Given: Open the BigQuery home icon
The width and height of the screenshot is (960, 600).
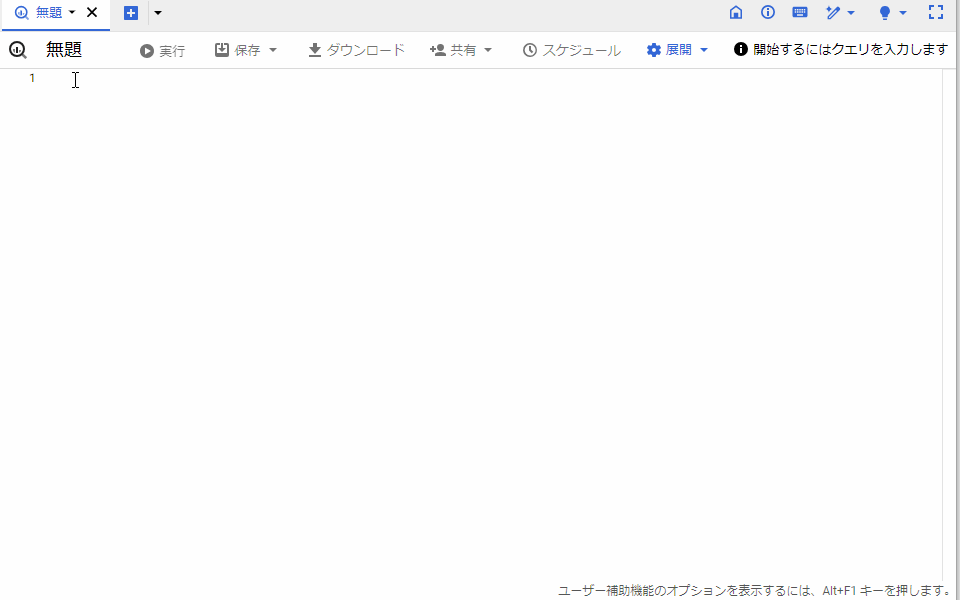Looking at the screenshot, I should [x=735, y=13].
